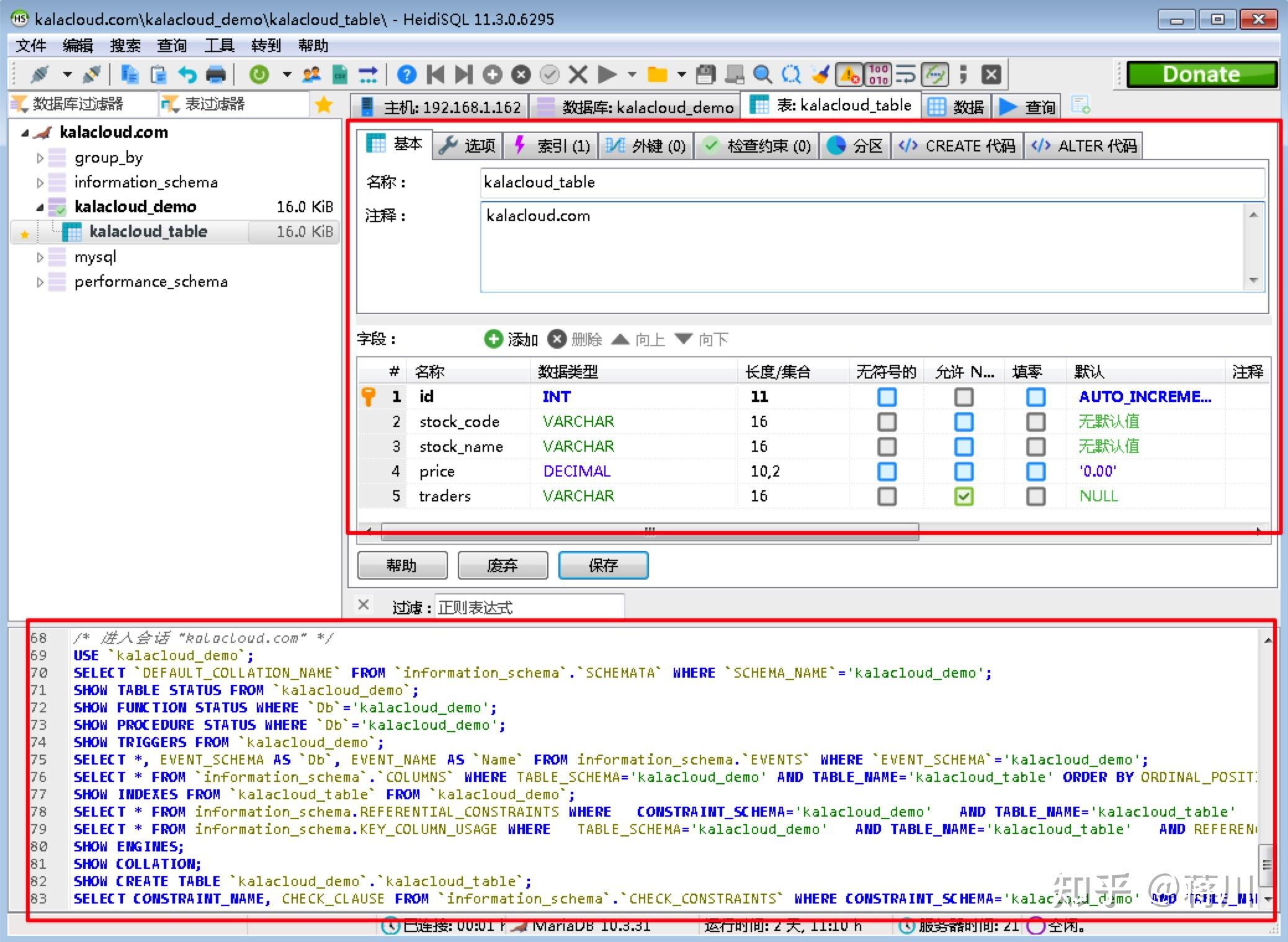The width and height of the screenshot is (1288, 942).
Task: Collapse the kalacloud_demo database node
Action: click(40, 207)
